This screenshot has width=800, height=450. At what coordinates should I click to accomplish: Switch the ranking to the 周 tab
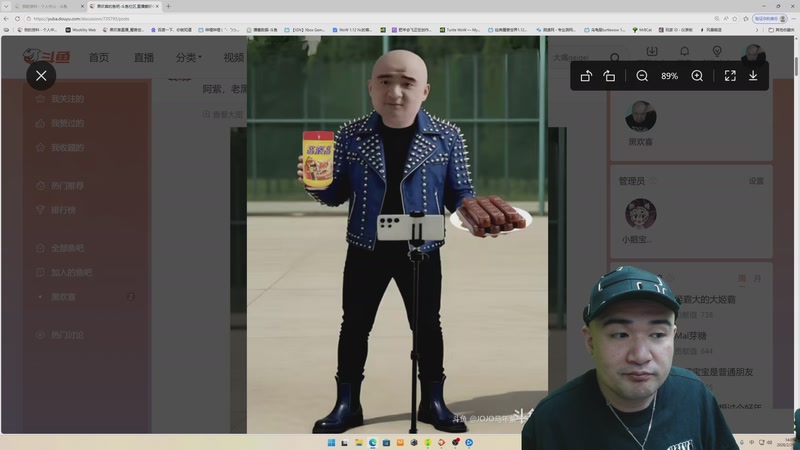tap(742, 279)
